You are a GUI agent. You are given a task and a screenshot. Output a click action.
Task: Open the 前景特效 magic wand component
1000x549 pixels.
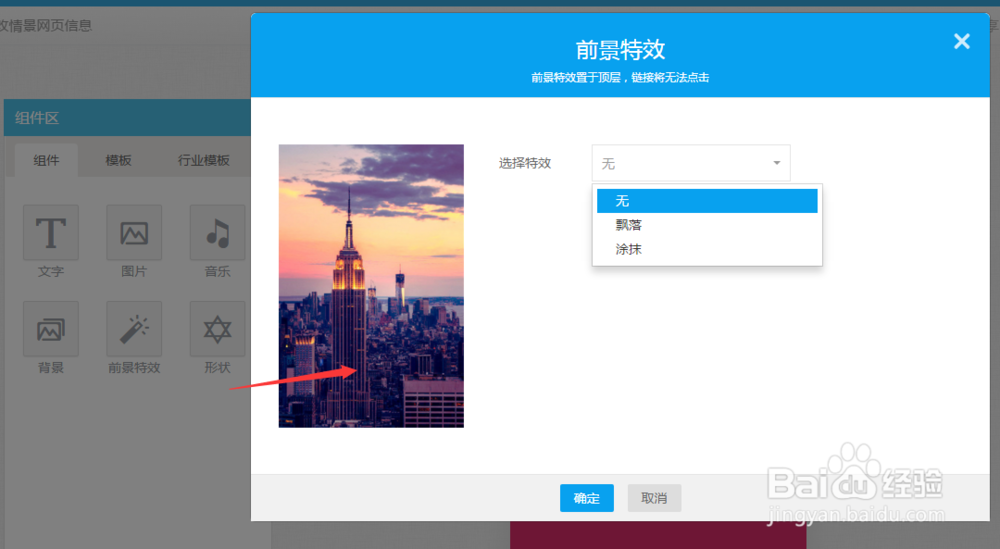[134, 329]
